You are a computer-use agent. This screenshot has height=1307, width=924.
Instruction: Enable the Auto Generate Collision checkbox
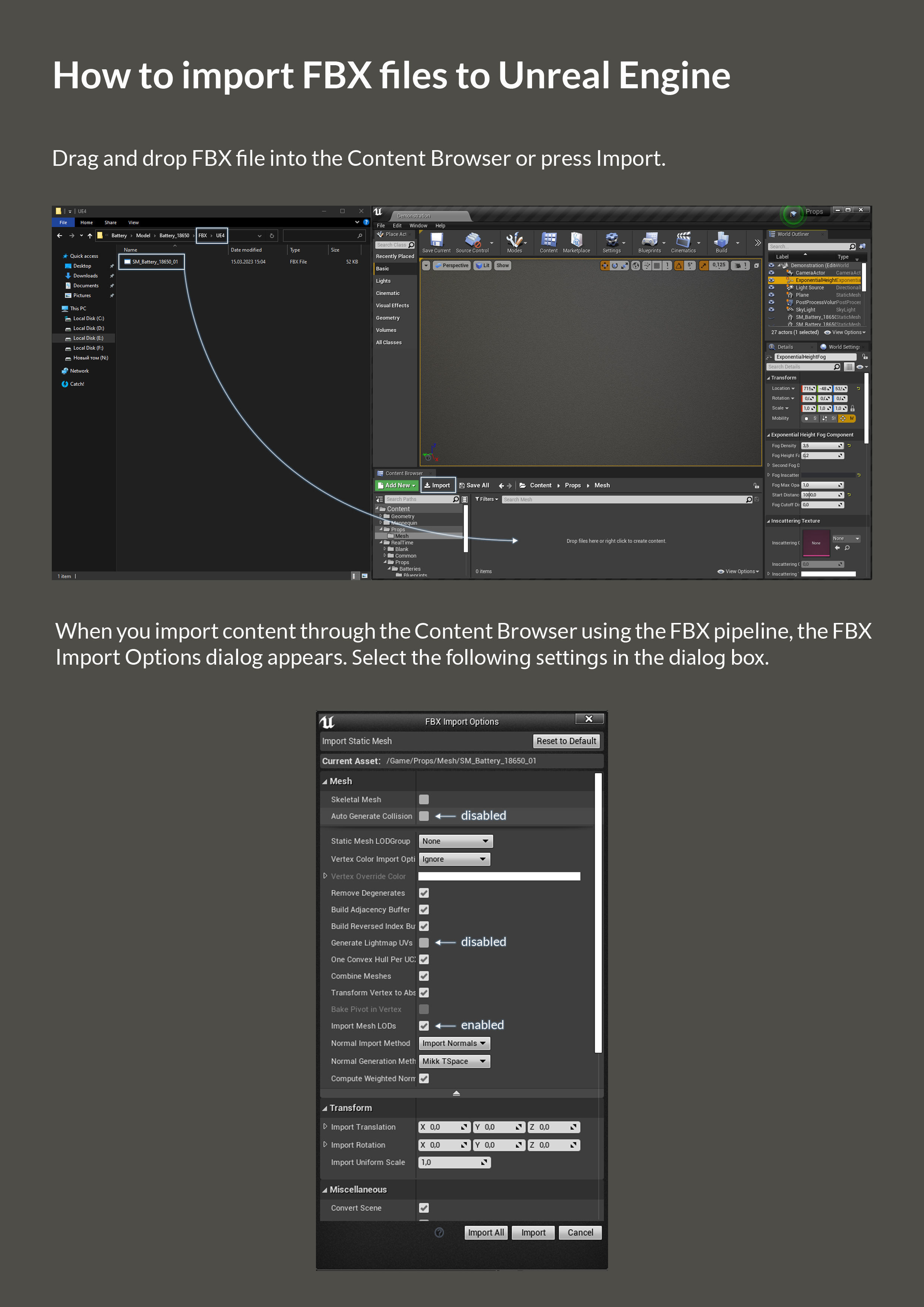coord(424,816)
